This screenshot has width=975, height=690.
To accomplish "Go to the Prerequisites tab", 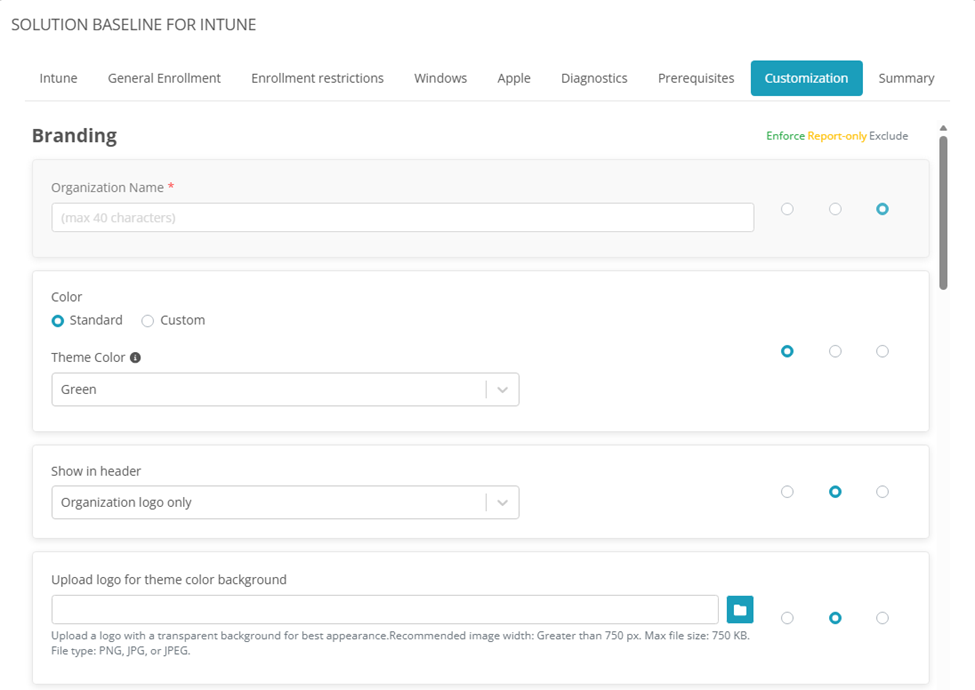I will point(696,78).
